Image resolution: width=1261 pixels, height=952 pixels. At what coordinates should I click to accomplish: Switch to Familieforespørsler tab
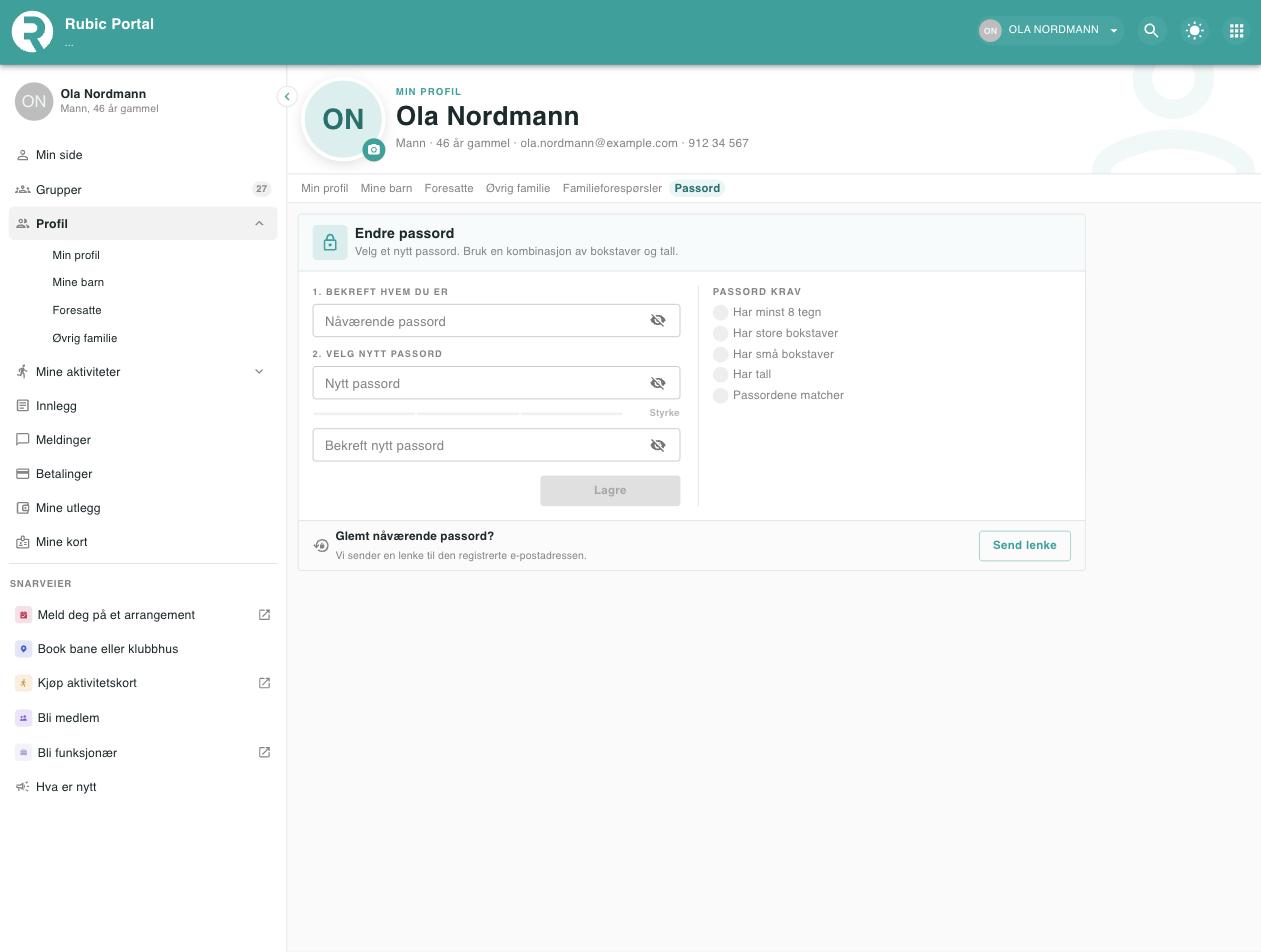pyautogui.click(x=612, y=188)
